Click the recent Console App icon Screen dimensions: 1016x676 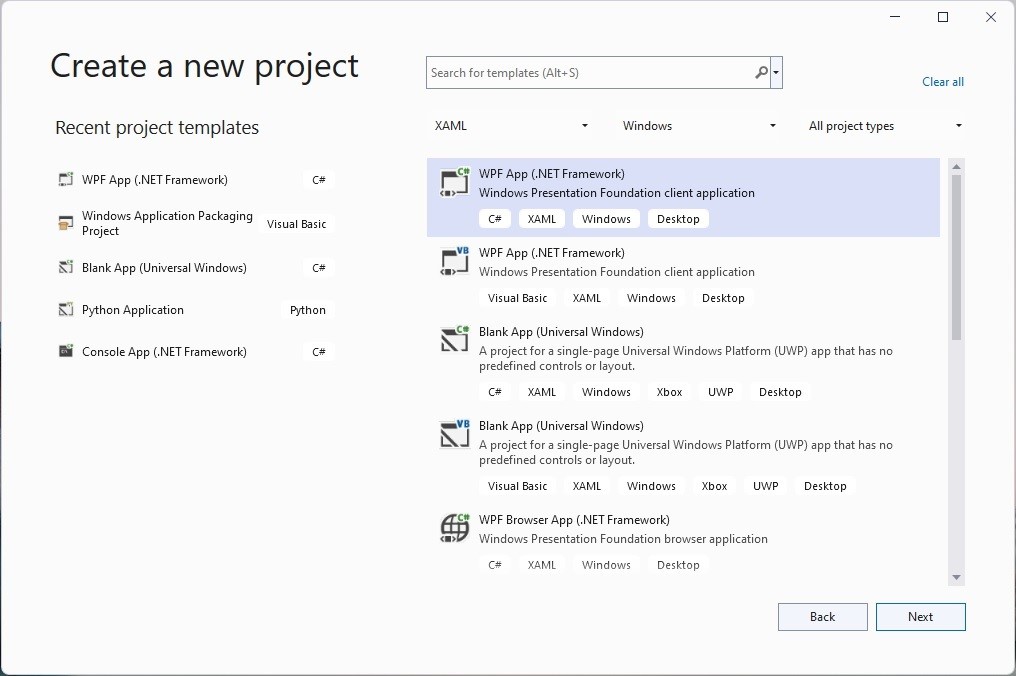pos(66,352)
